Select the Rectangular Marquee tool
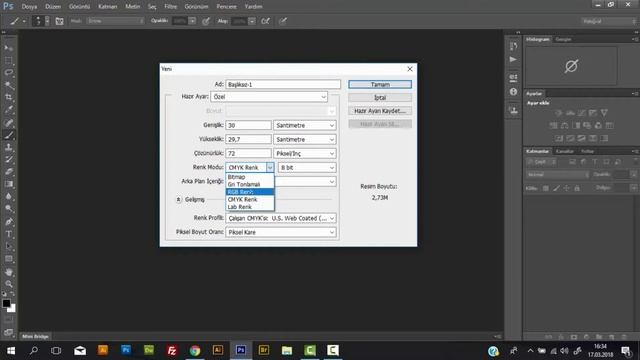 (x=9, y=60)
